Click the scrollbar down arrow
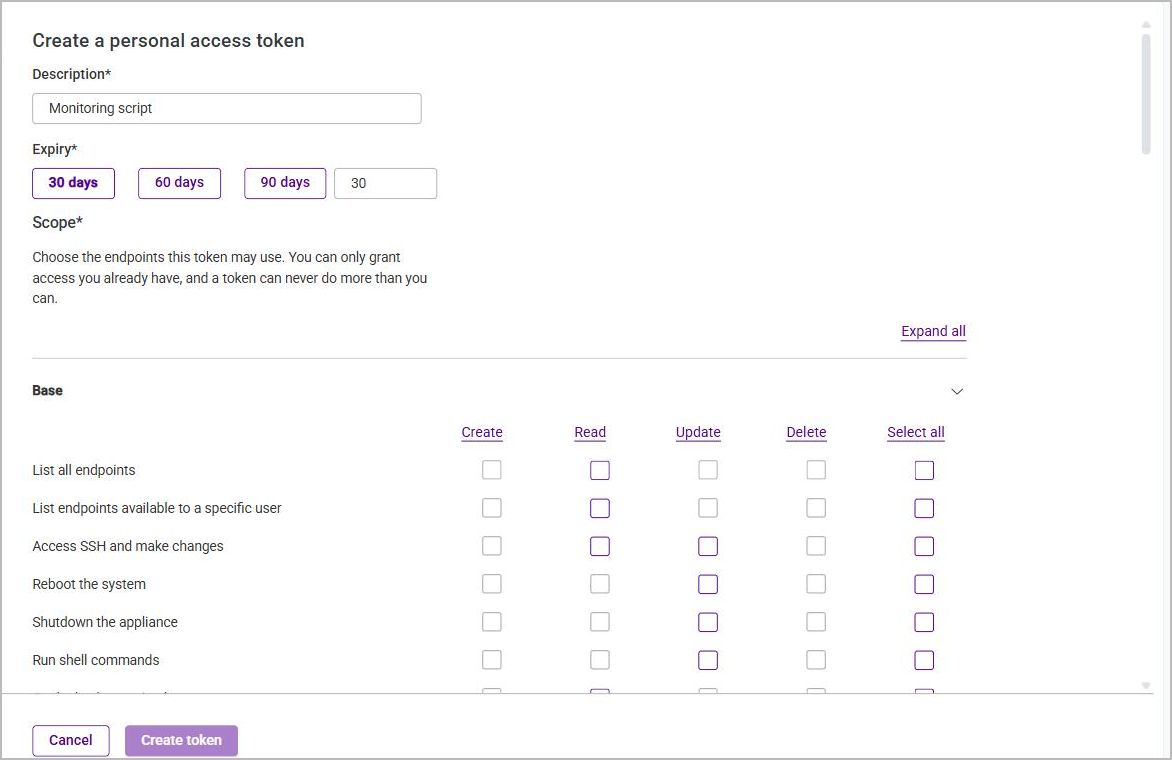Image resolution: width=1172 pixels, height=760 pixels. coord(1146,685)
